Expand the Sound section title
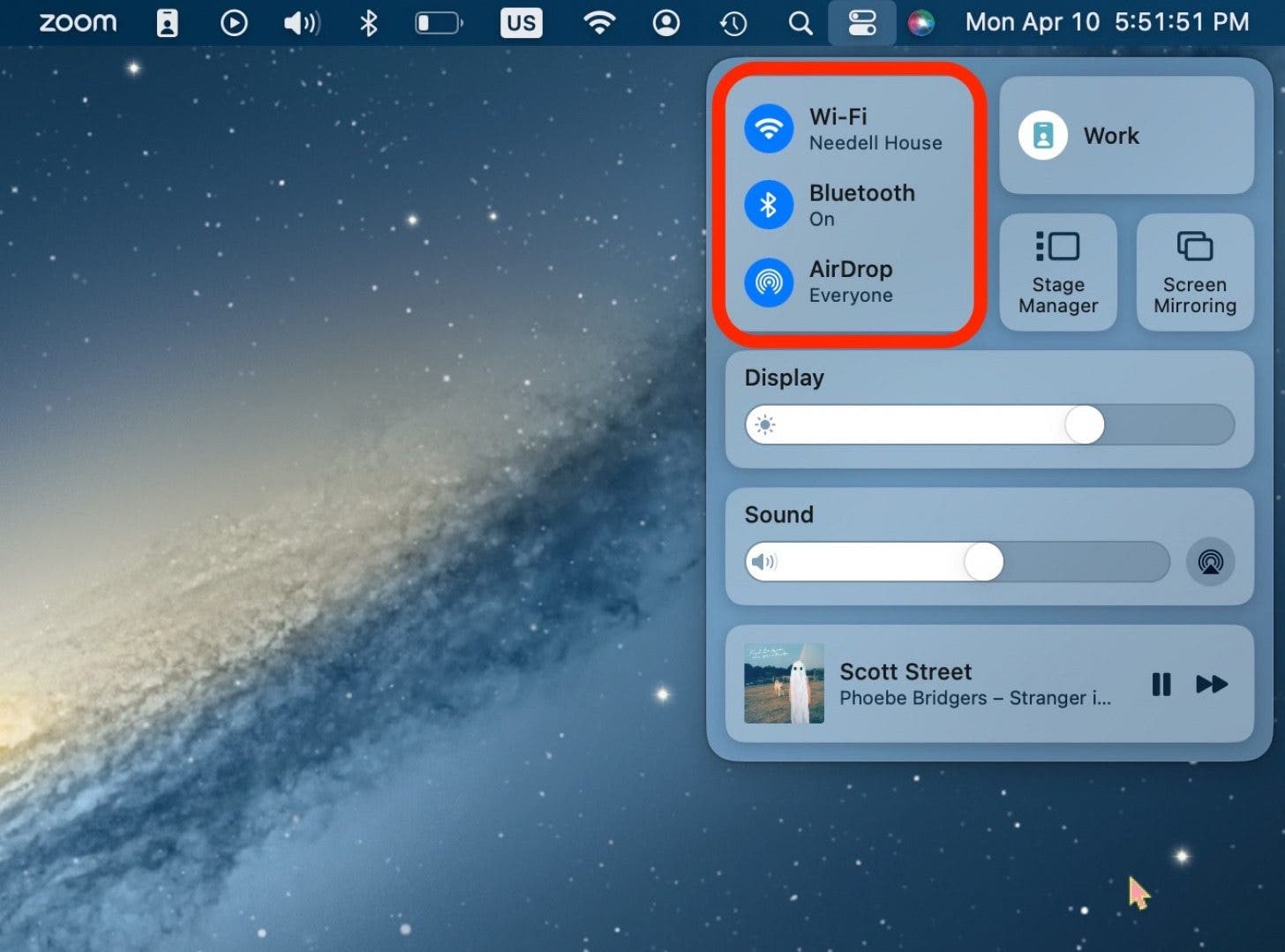 pos(778,514)
